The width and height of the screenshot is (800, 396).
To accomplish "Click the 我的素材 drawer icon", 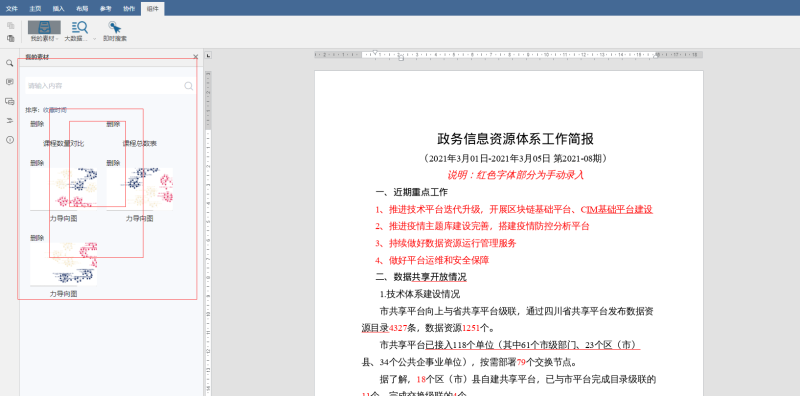I will (x=44, y=28).
